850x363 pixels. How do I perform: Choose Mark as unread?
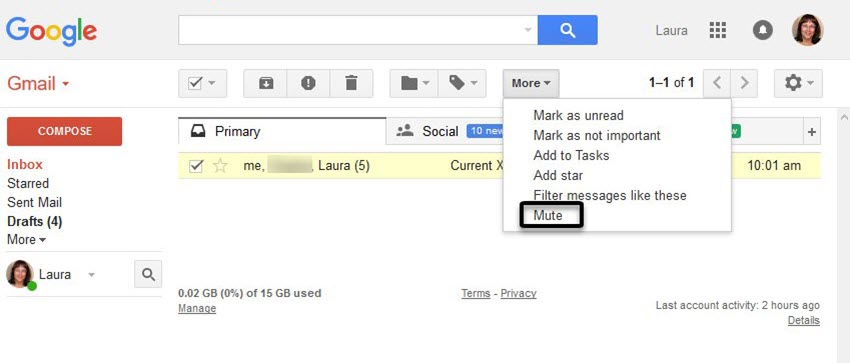[x=578, y=115]
